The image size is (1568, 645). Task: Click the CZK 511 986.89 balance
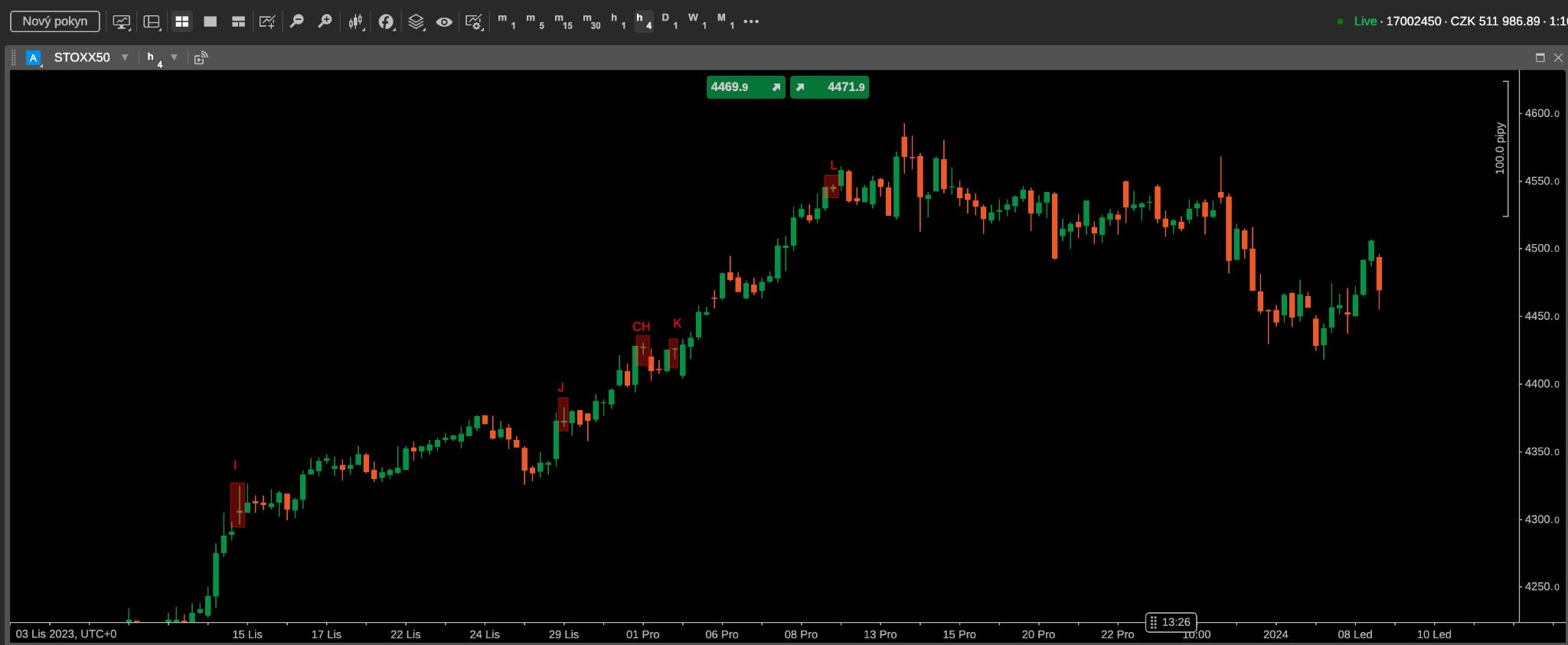pos(1494,21)
